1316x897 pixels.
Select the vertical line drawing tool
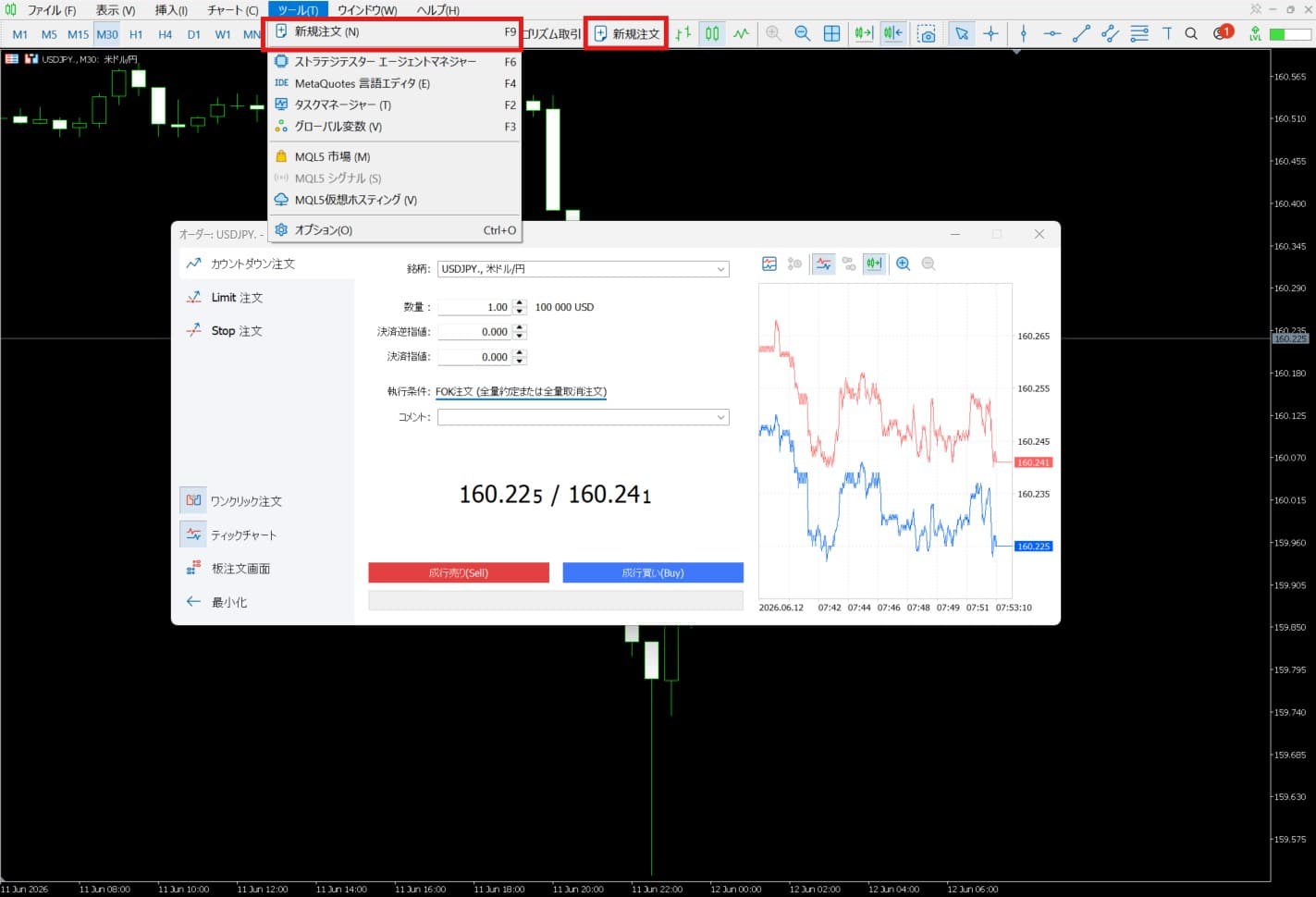click(x=1023, y=33)
